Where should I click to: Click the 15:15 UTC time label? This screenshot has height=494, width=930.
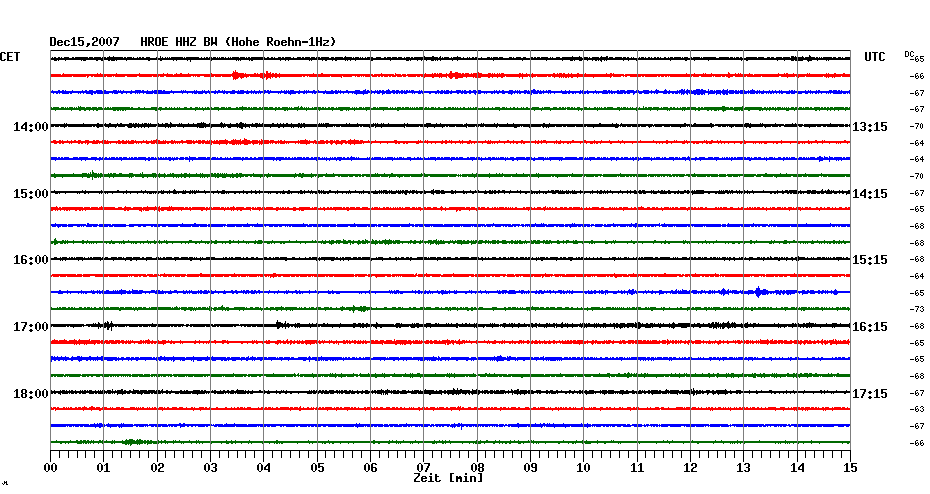coord(870,260)
